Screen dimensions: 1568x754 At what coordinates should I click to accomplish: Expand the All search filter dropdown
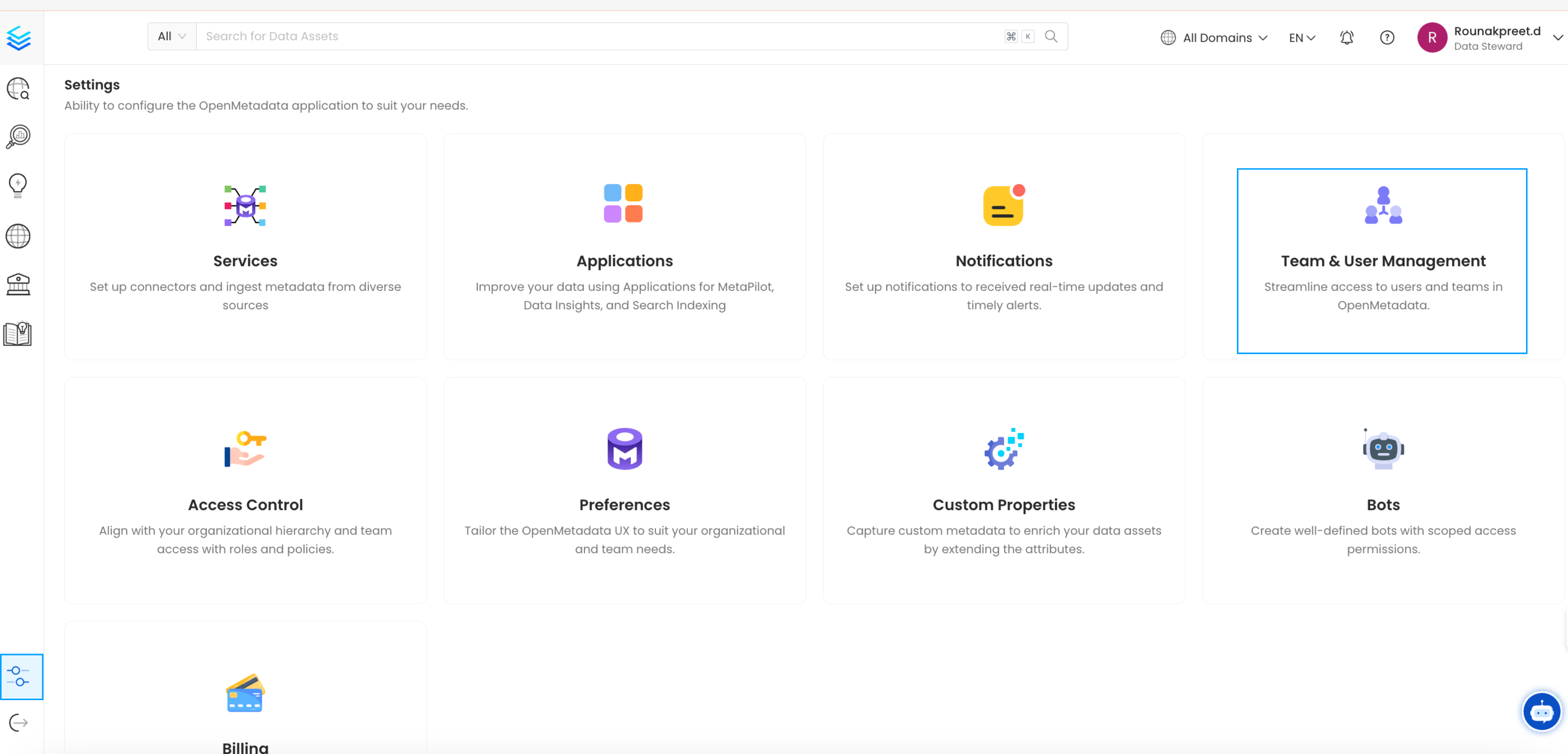172,36
